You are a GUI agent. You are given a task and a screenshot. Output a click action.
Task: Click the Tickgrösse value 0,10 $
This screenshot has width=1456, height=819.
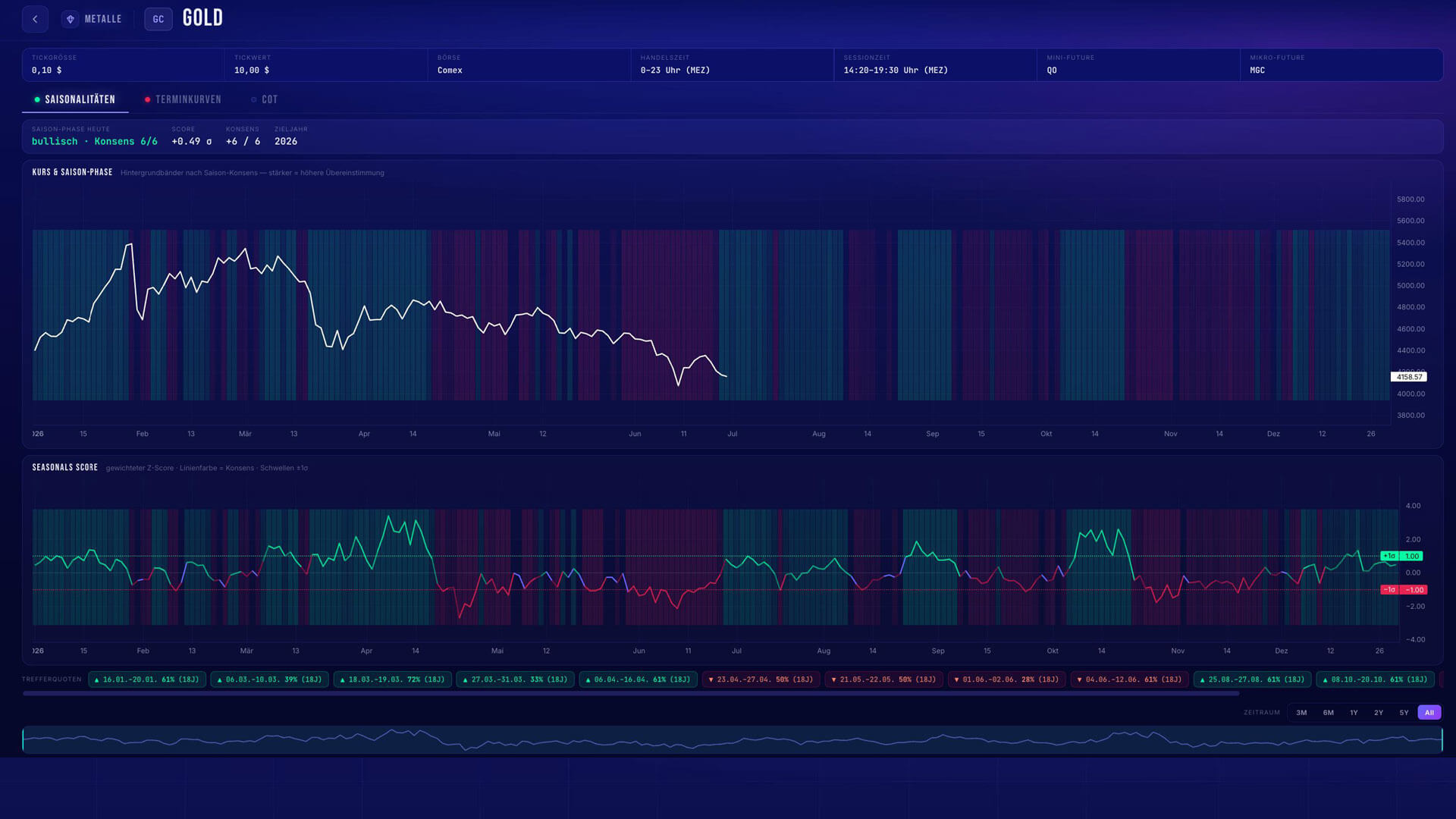click(46, 71)
